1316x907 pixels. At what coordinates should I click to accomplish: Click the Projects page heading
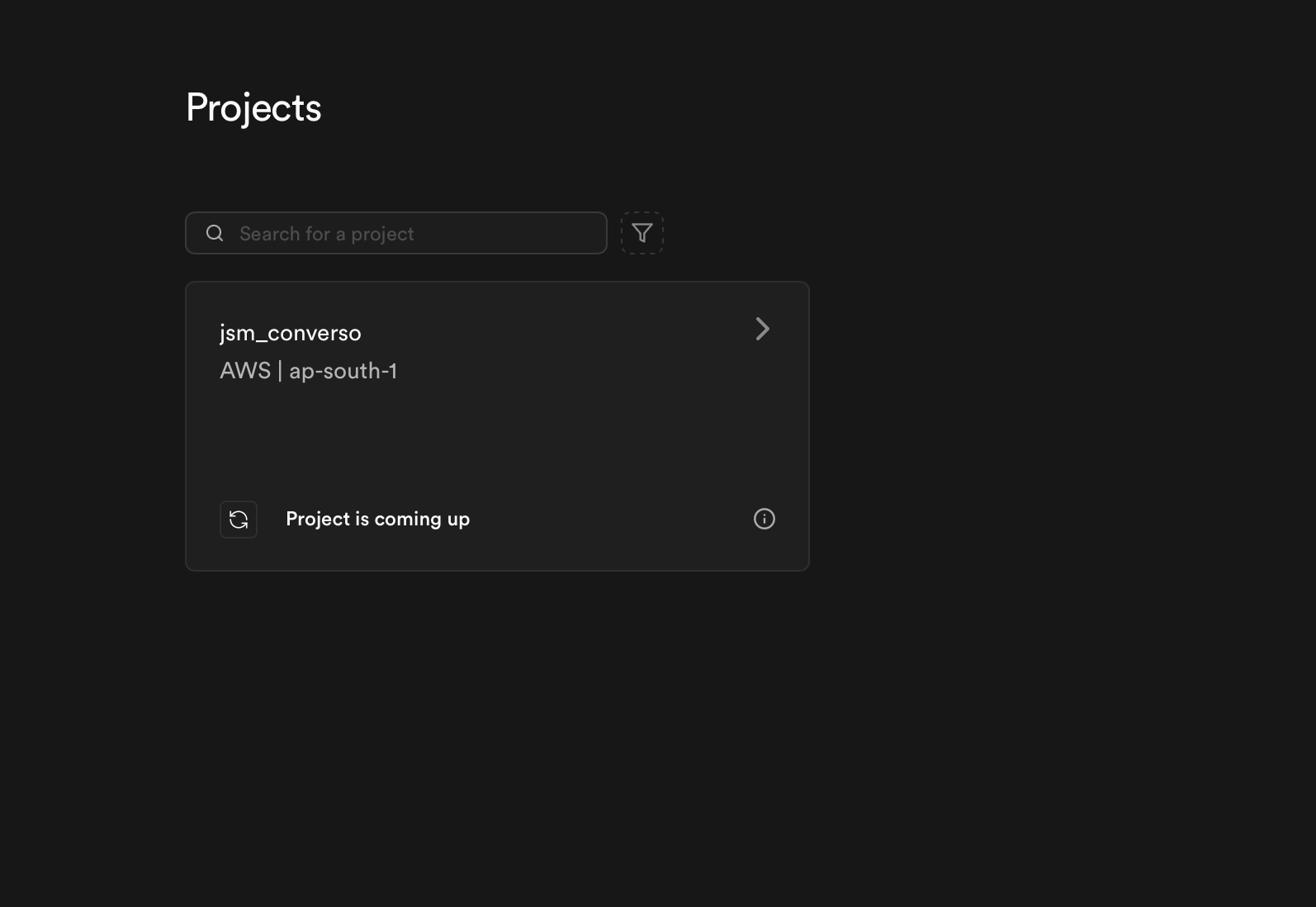253,107
